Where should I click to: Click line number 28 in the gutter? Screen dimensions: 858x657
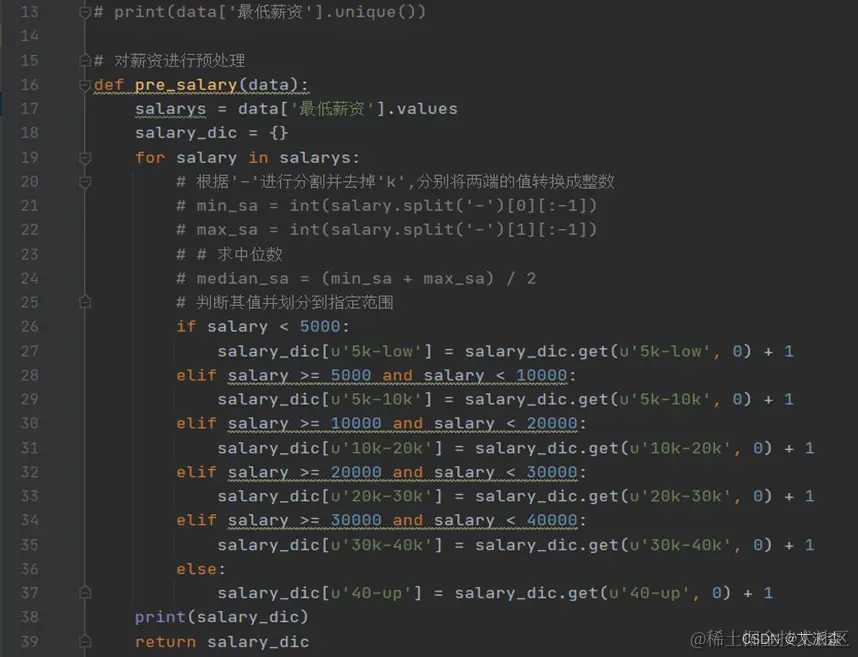click(30, 375)
